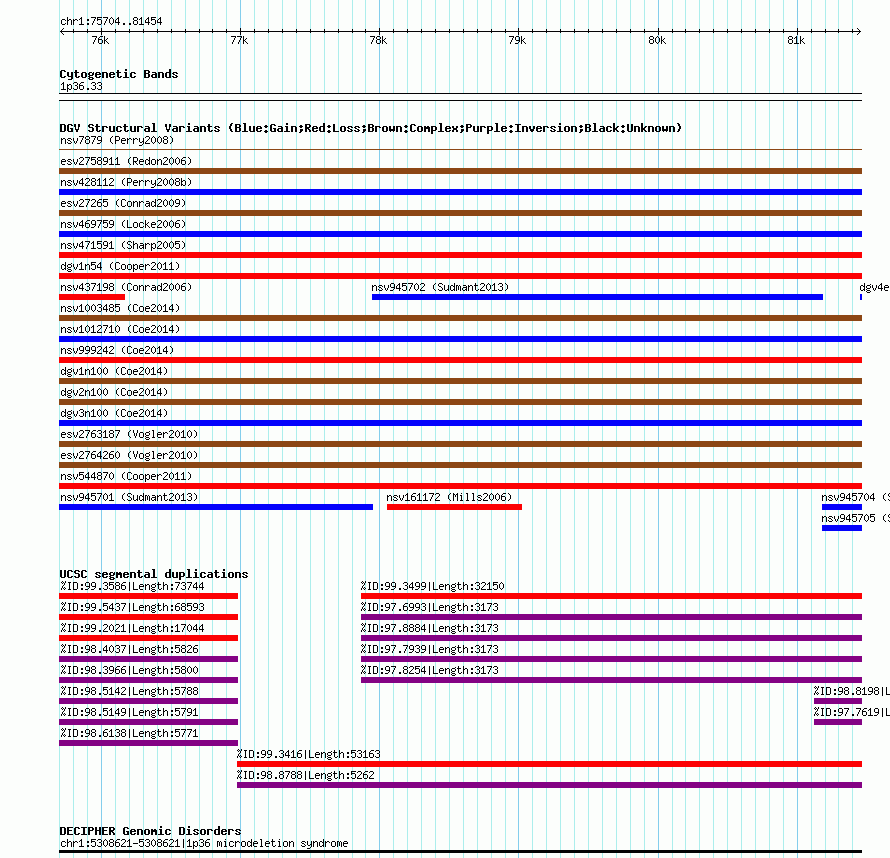Click the 78k ruler tick label
This screenshot has height=858, width=890.
tap(378, 40)
